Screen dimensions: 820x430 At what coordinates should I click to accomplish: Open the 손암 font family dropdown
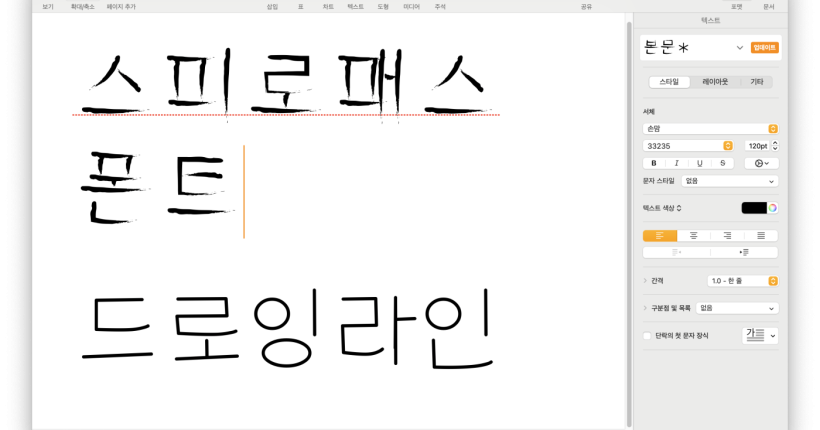tap(710, 128)
